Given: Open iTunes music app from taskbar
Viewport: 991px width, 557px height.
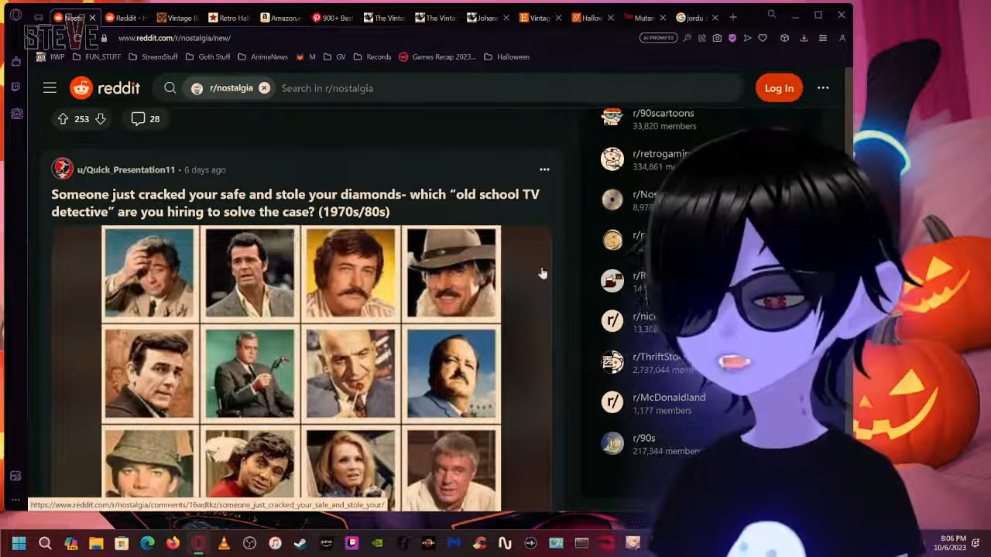Looking at the screenshot, I should click(275, 543).
